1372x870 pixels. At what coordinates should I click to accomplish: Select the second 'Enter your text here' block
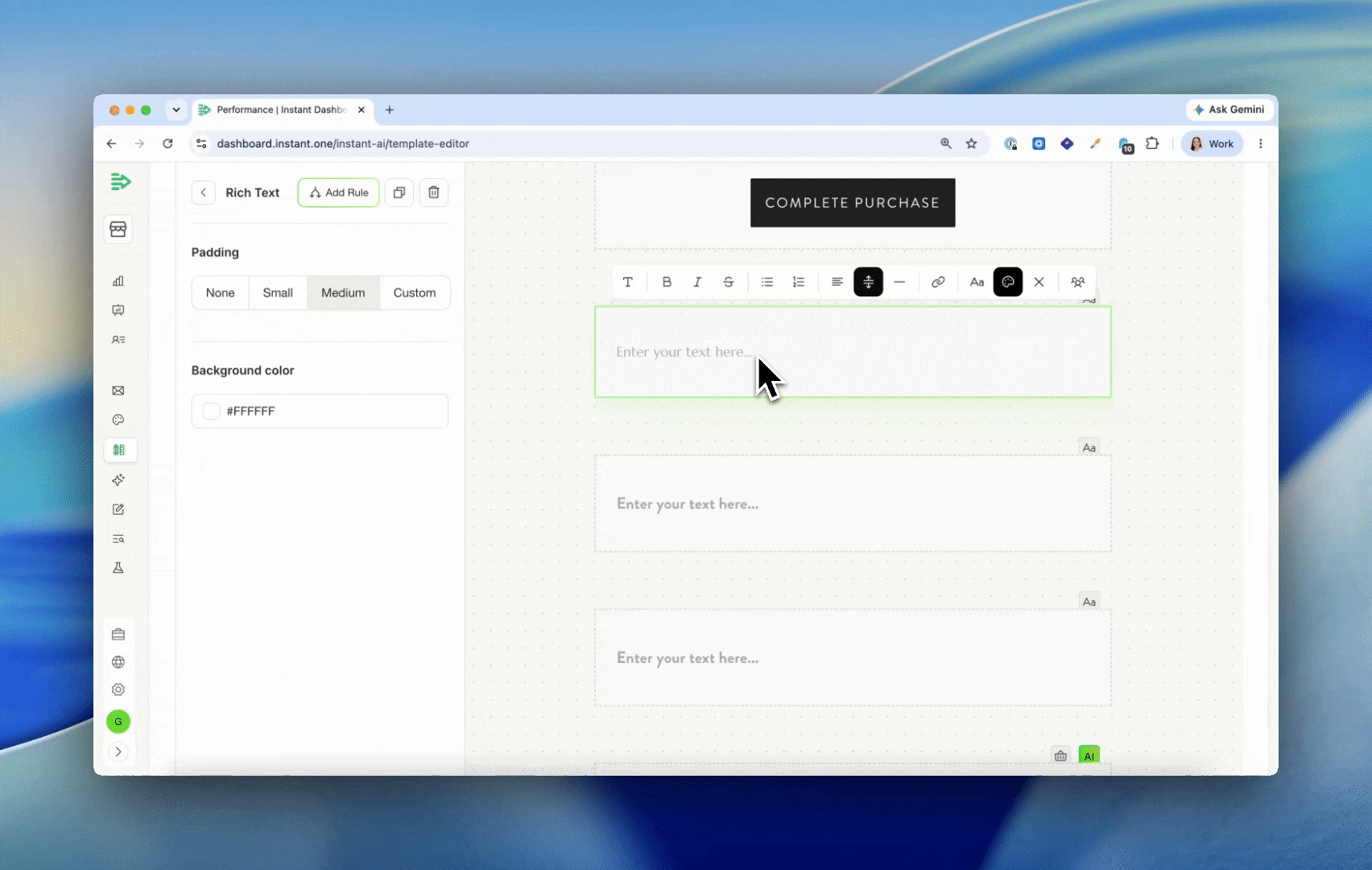853,503
